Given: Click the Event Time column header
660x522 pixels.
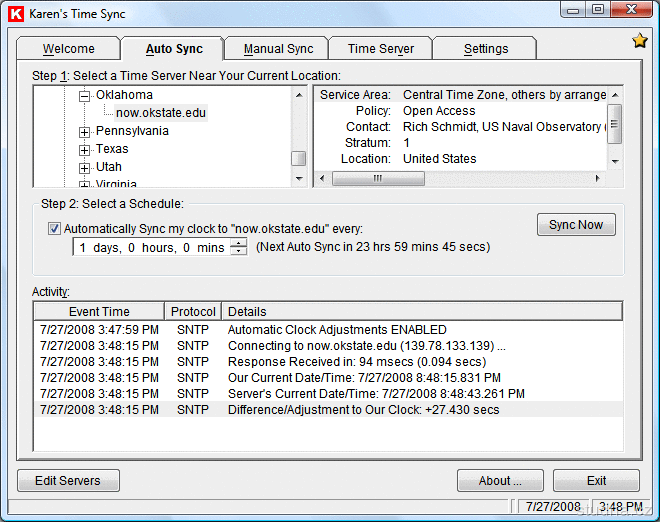Looking at the screenshot, I should 98,312.
